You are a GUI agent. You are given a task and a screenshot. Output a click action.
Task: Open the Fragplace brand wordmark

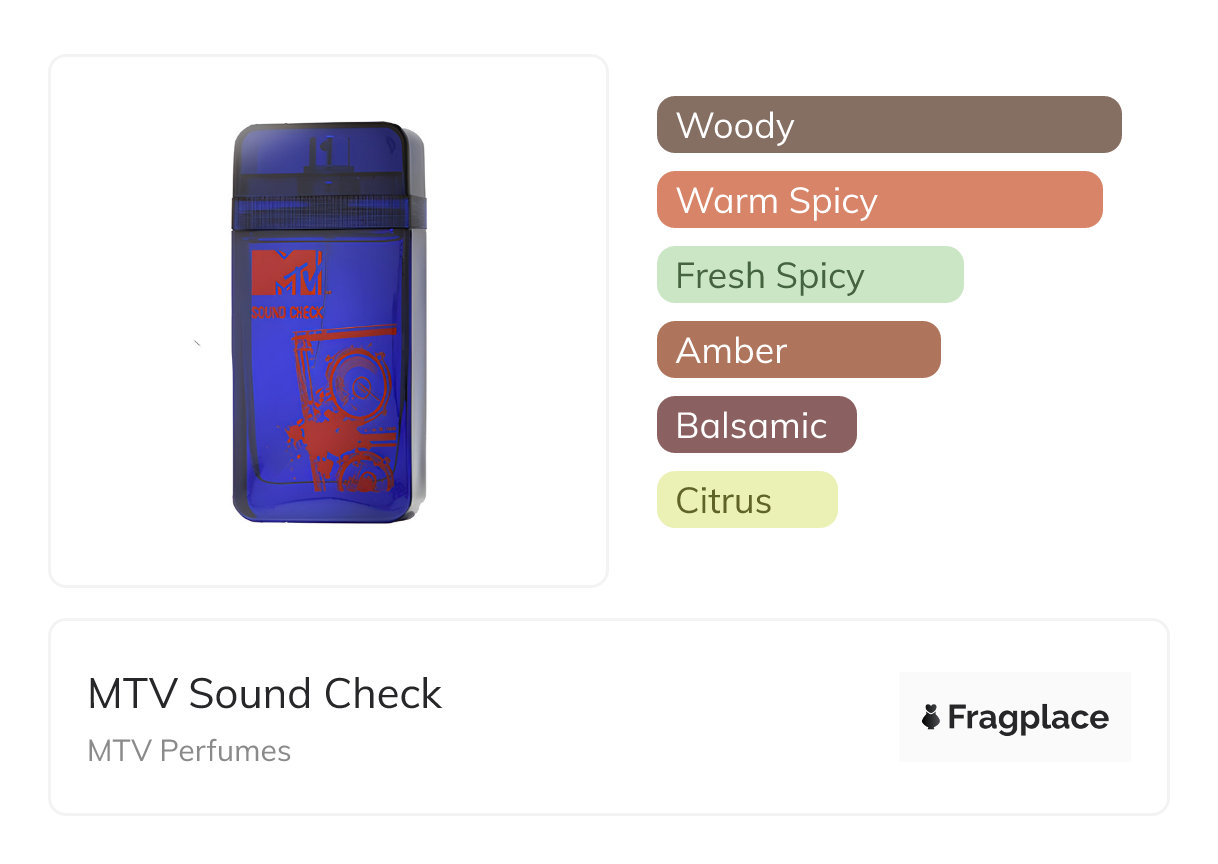(x=1028, y=718)
